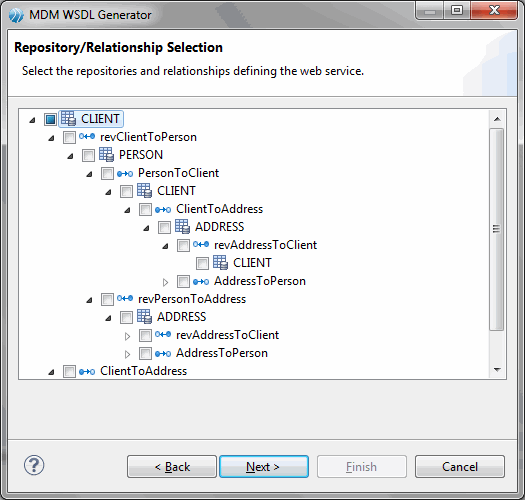This screenshot has height=500, width=525.
Task: Check the PersonToClient checkbox
Action: 107,173
